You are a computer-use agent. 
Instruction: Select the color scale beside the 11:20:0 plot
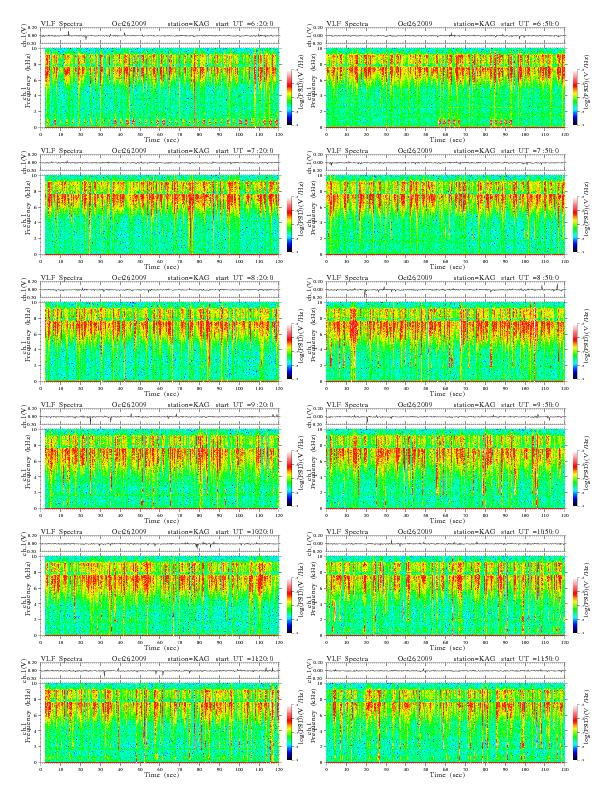tap(289, 732)
